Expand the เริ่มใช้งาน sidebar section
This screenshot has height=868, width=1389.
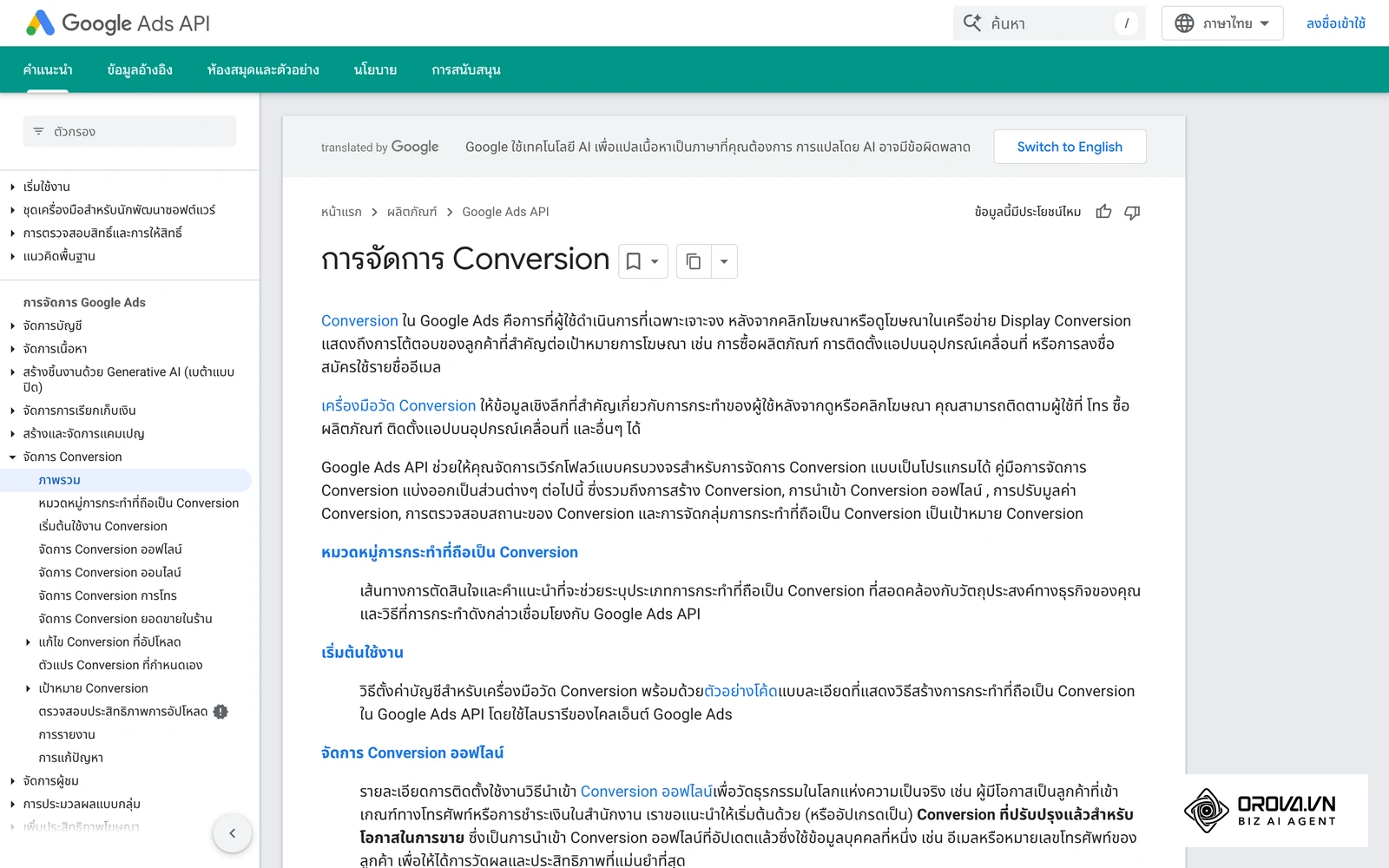(12, 187)
